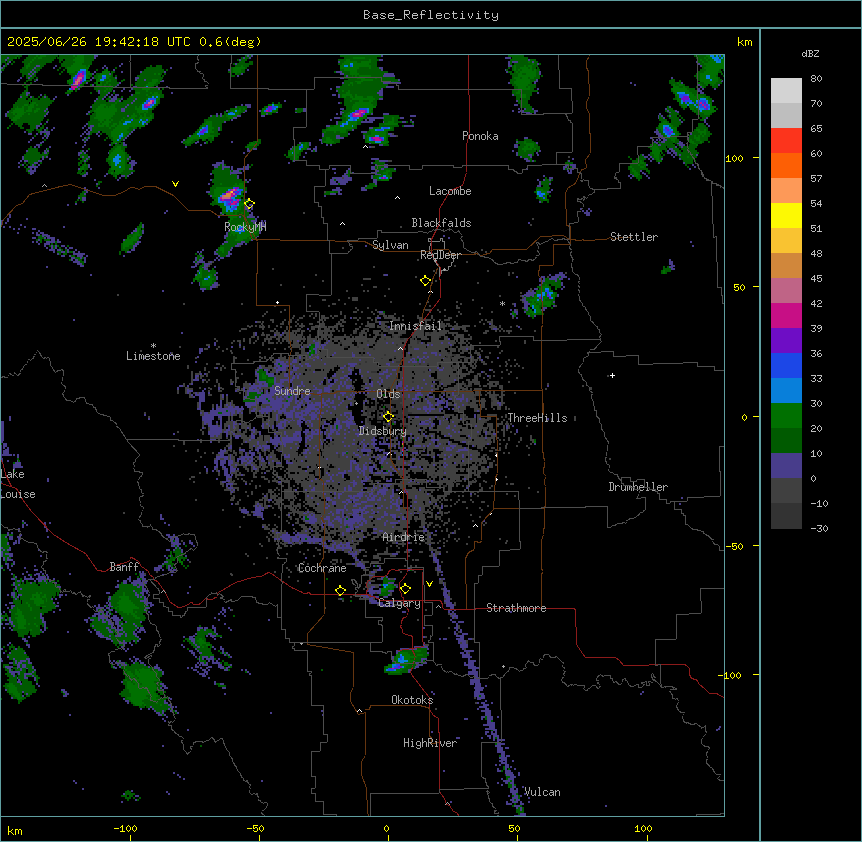
Task: Pick the magenta swatch in the dBZ scale
Action: tap(786, 315)
